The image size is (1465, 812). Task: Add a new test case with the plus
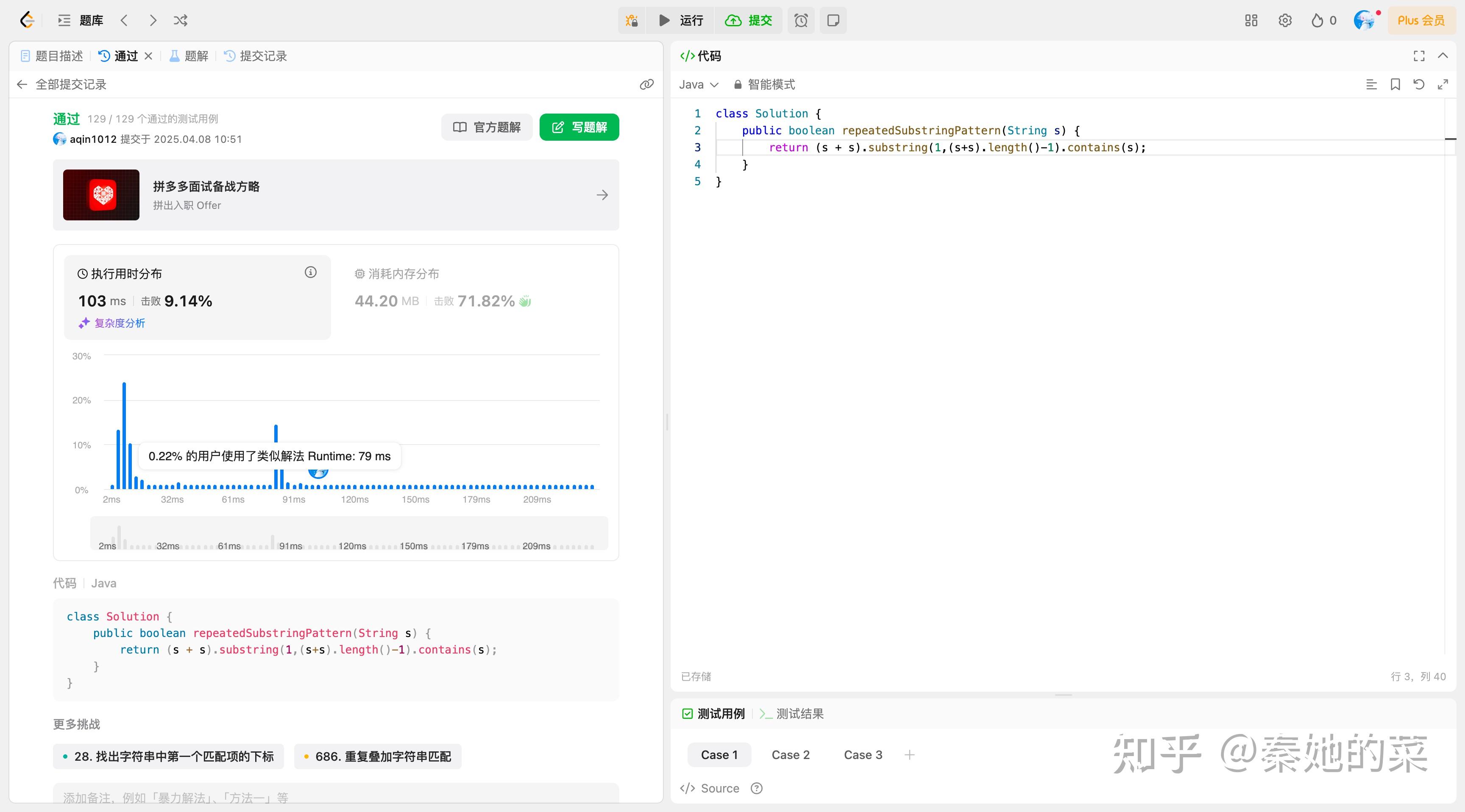point(909,754)
